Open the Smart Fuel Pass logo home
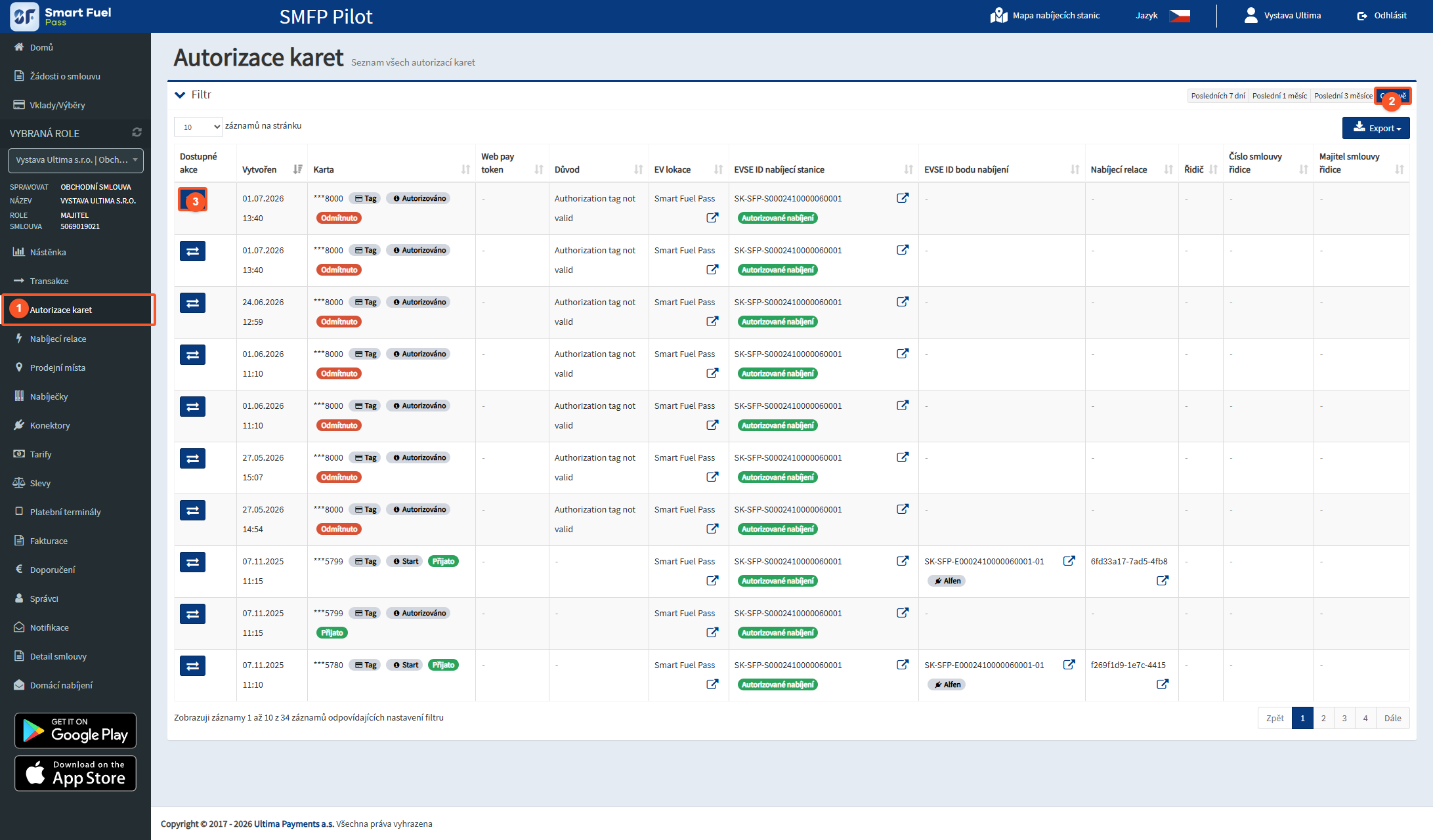This screenshot has height=840, width=1433. [60, 16]
